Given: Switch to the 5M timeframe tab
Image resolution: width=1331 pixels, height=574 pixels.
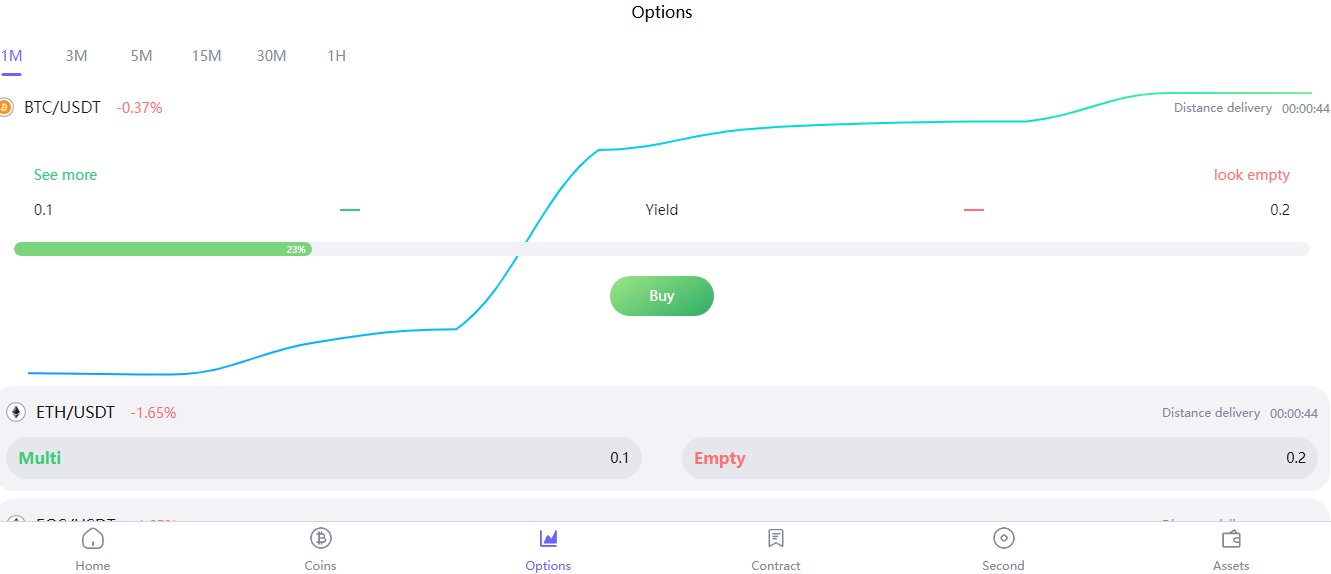Looking at the screenshot, I should pyautogui.click(x=141, y=56).
